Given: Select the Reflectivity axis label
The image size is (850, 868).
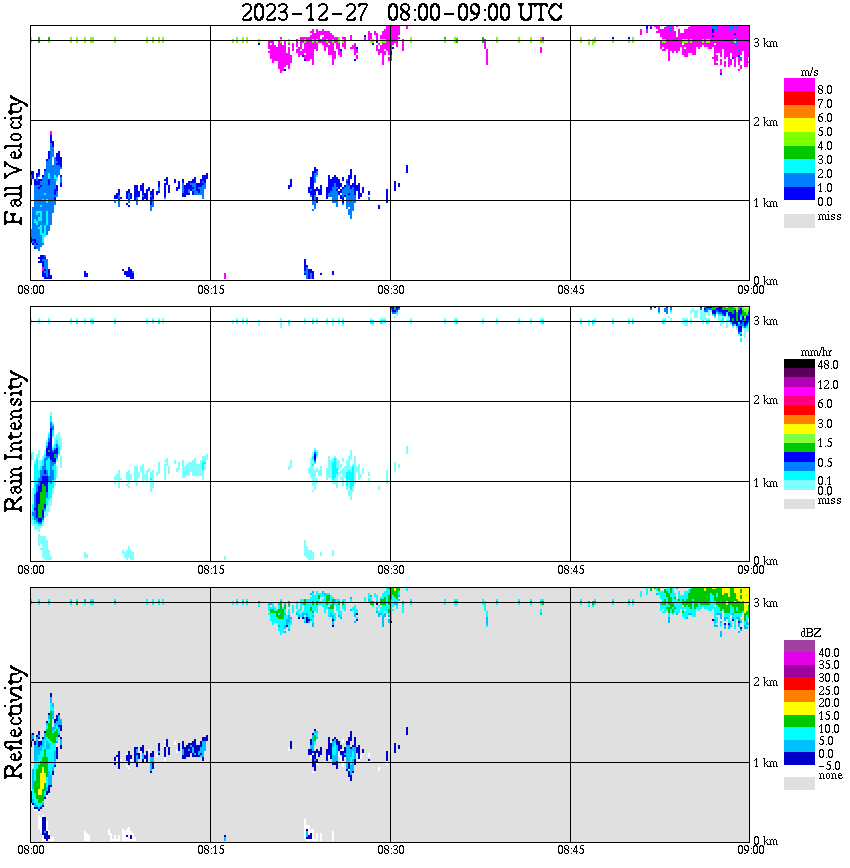Looking at the screenshot, I should (14, 721).
